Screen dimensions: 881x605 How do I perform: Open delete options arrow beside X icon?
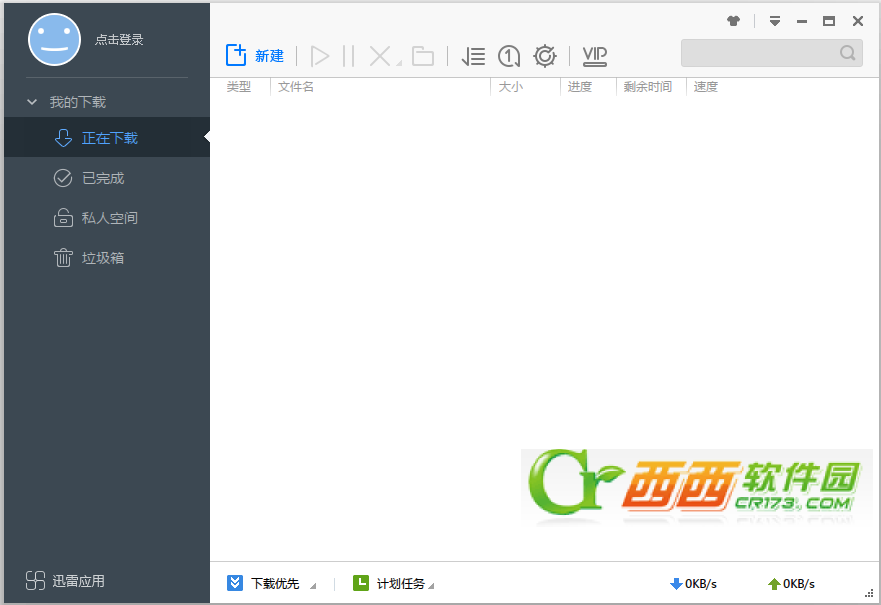398,63
